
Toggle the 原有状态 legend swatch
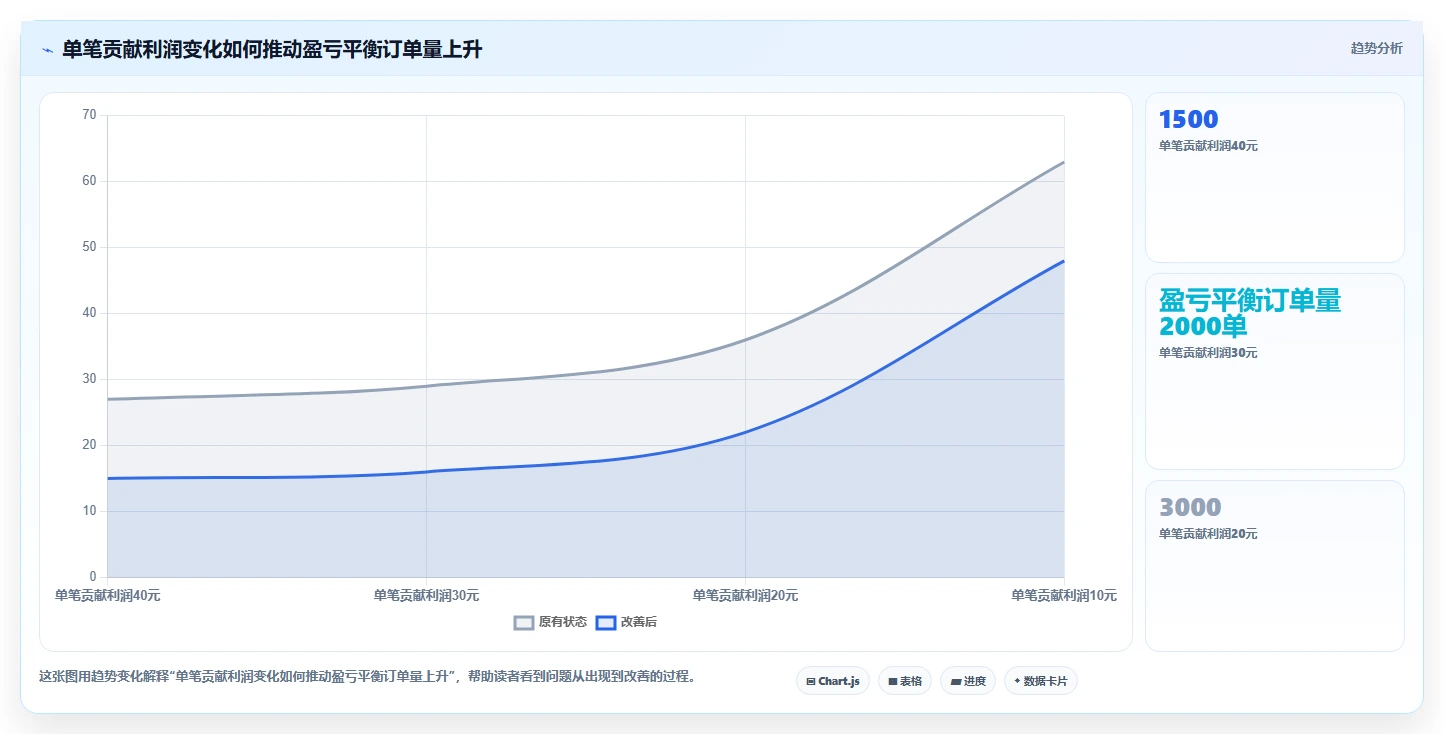coord(524,622)
